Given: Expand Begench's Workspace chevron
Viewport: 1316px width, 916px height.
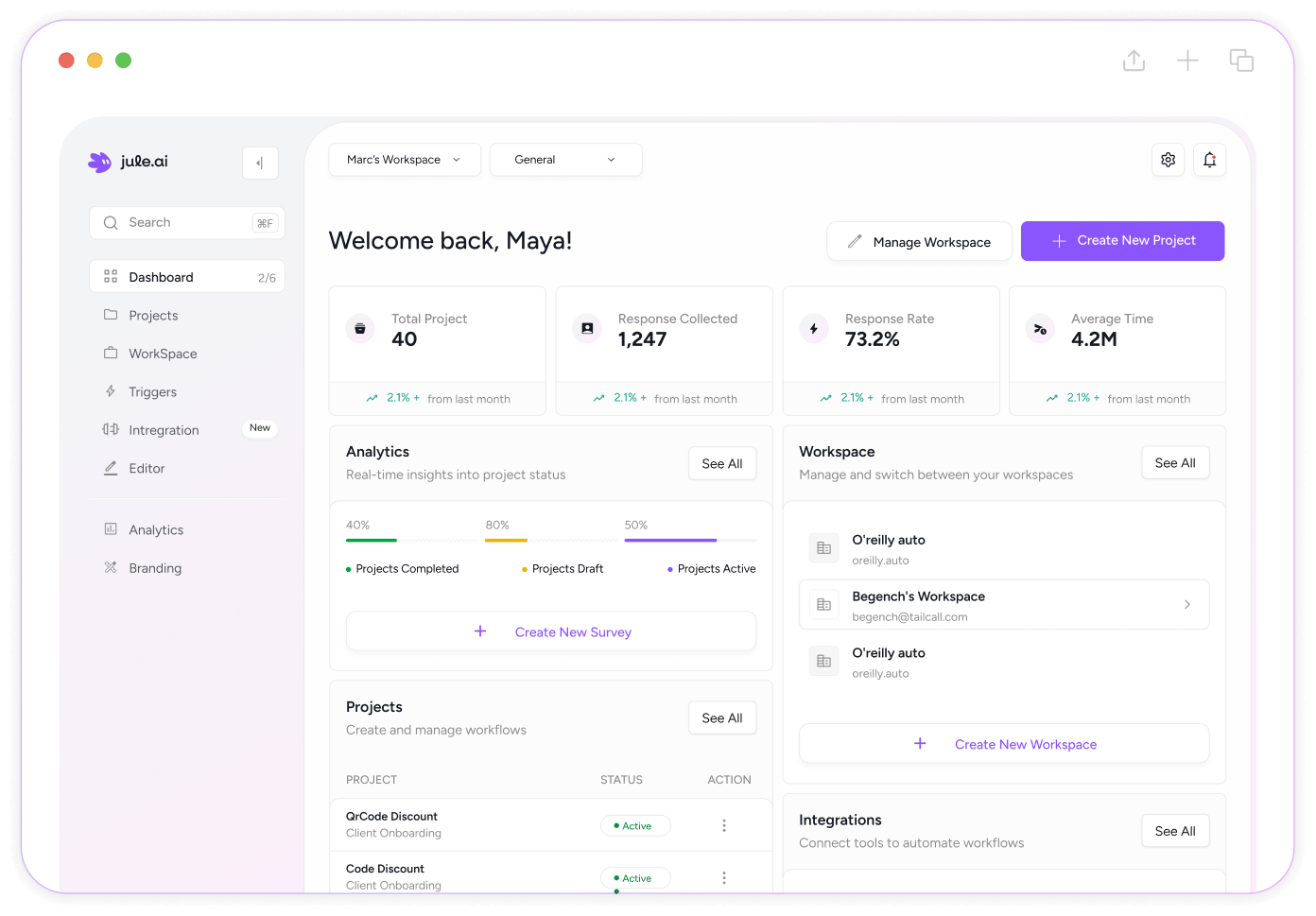Looking at the screenshot, I should (1187, 604).
